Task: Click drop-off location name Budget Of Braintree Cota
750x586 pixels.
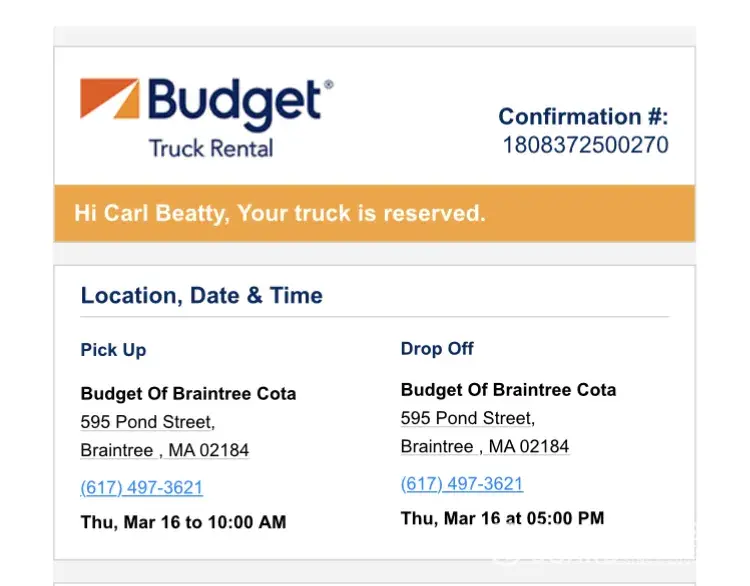Action: (508, 390)
